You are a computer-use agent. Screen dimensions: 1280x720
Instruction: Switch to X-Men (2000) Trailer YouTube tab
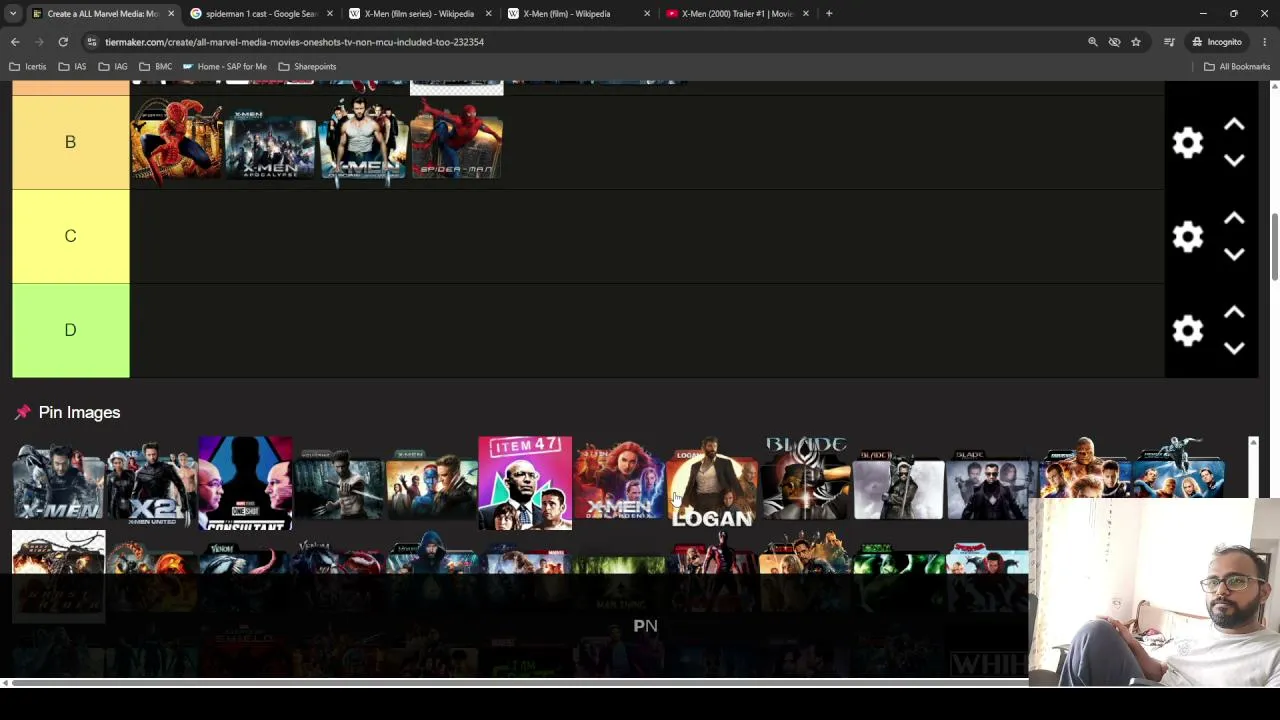[738, 14]
